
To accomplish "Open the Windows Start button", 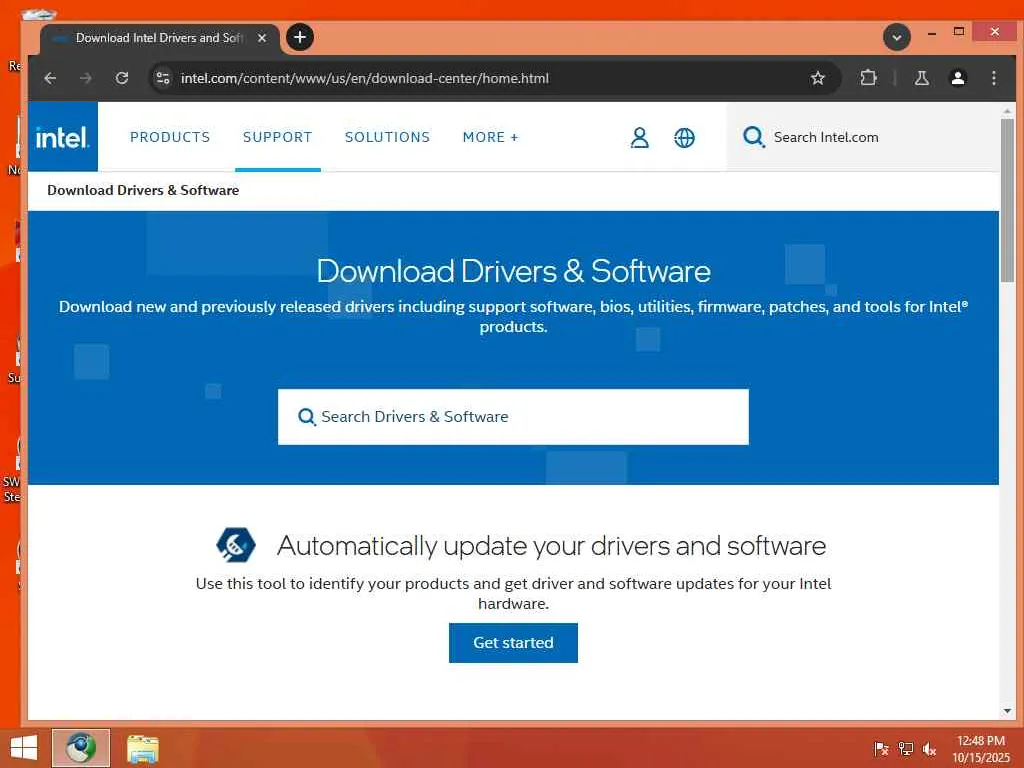I will [x=24, y=748].
